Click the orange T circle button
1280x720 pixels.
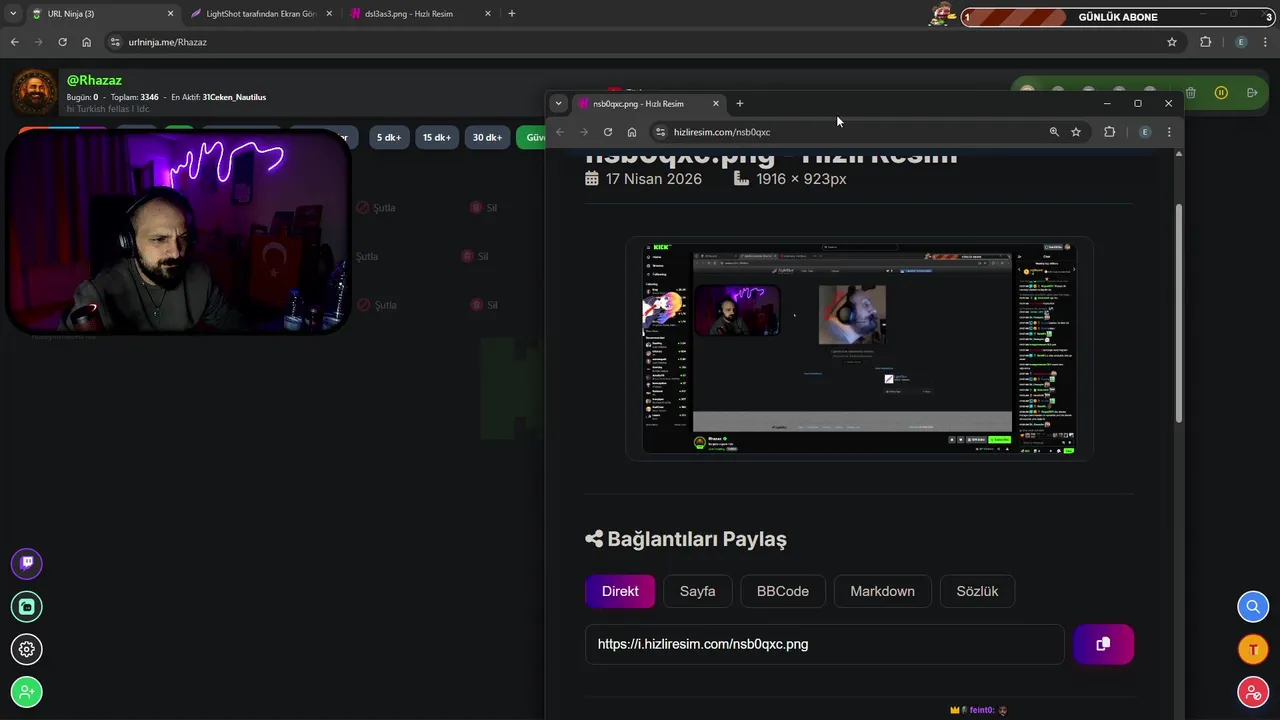click(1253, 649)
